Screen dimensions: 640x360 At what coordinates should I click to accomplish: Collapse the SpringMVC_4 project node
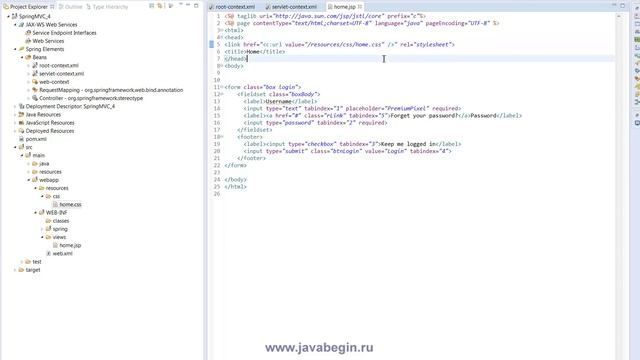tap(8, 16)
